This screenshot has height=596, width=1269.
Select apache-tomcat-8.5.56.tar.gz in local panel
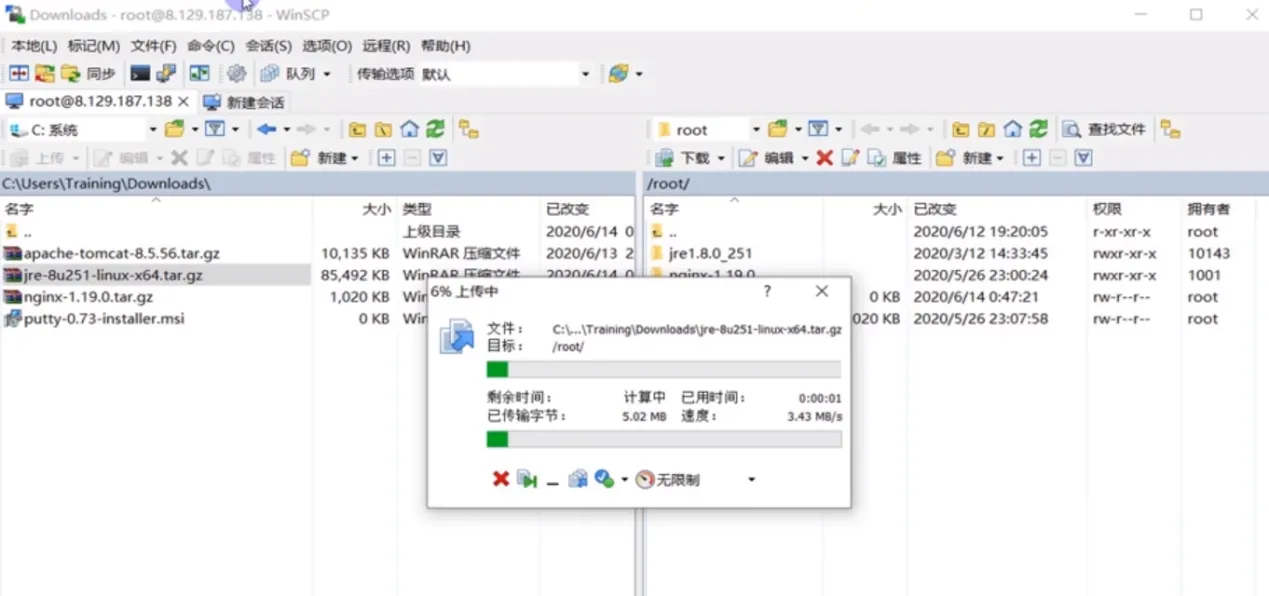point(121,253)
